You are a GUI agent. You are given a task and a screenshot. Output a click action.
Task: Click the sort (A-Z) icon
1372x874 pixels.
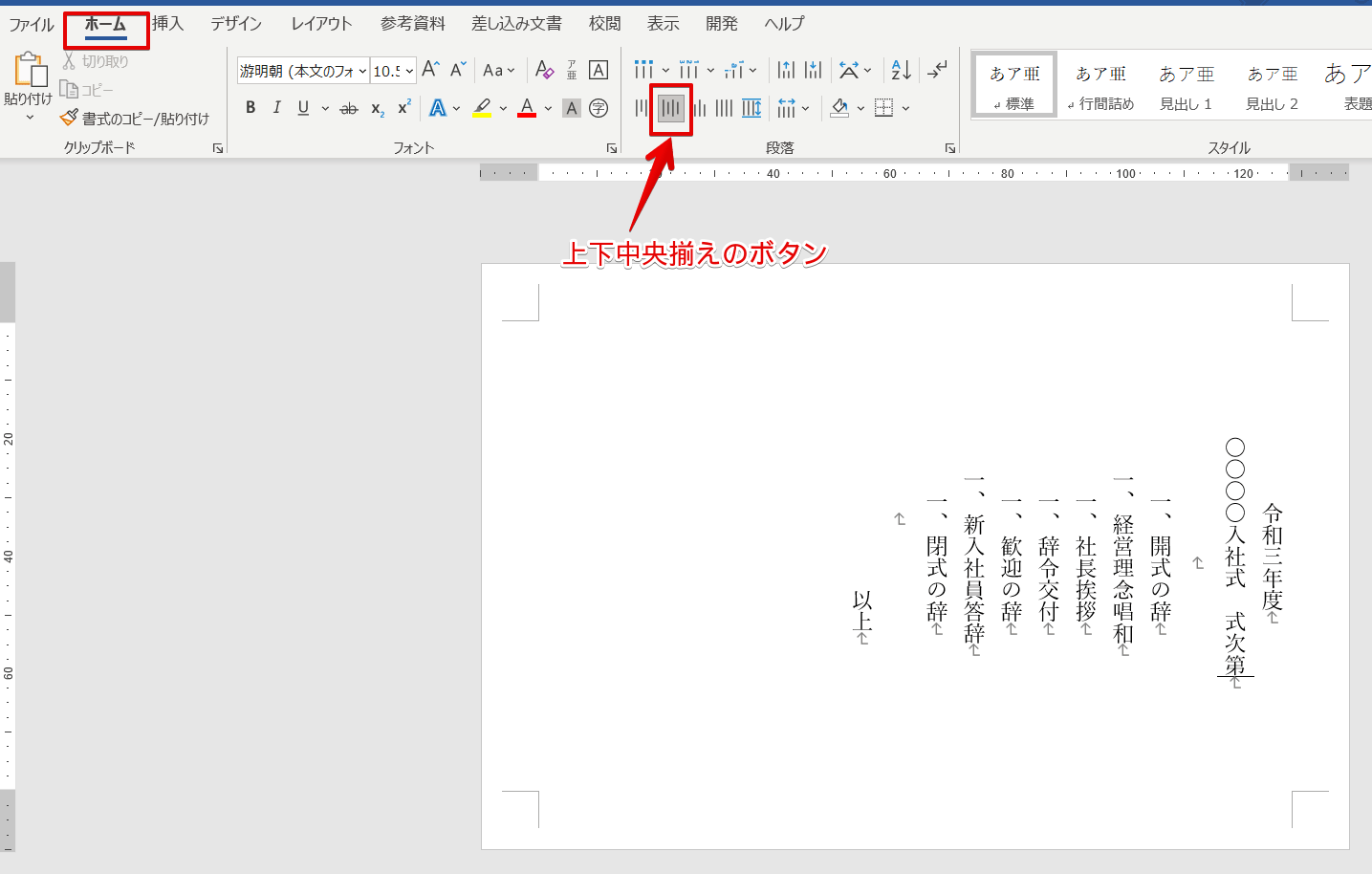(x=901, y=70)
